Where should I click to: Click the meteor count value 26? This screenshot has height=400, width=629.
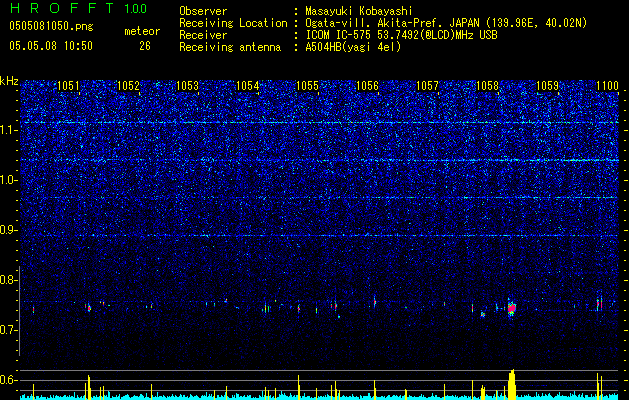145,46
